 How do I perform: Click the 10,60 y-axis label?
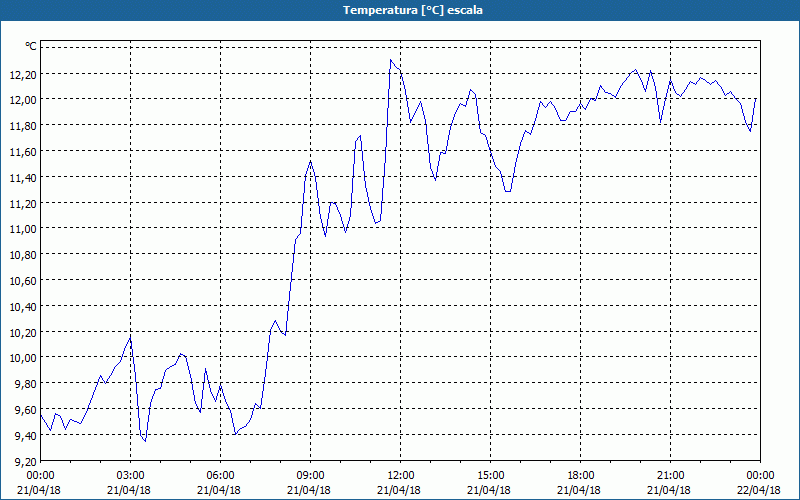[x=23, y=281]
